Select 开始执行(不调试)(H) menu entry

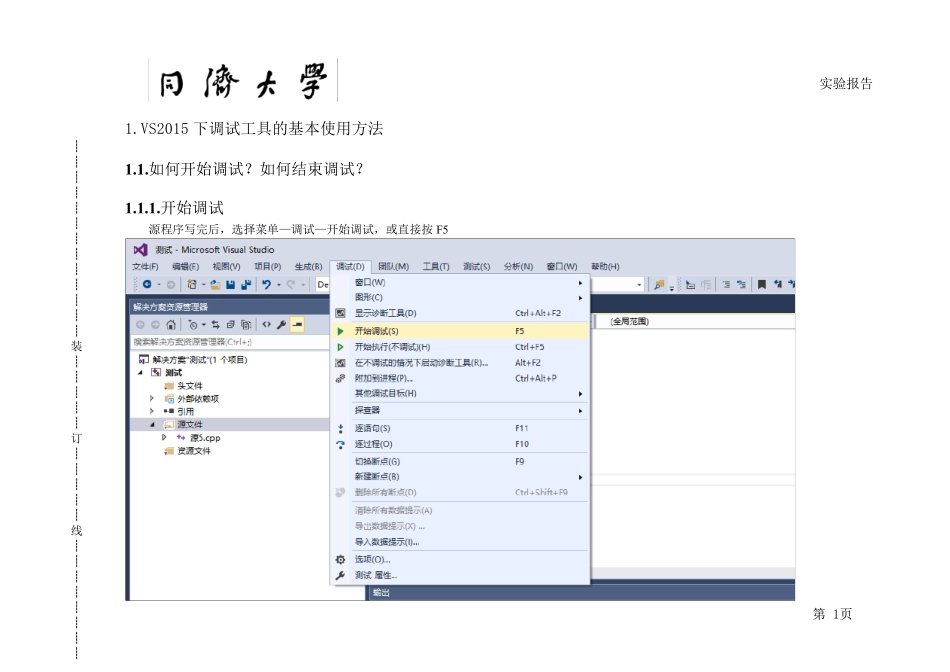pos(460,347)
